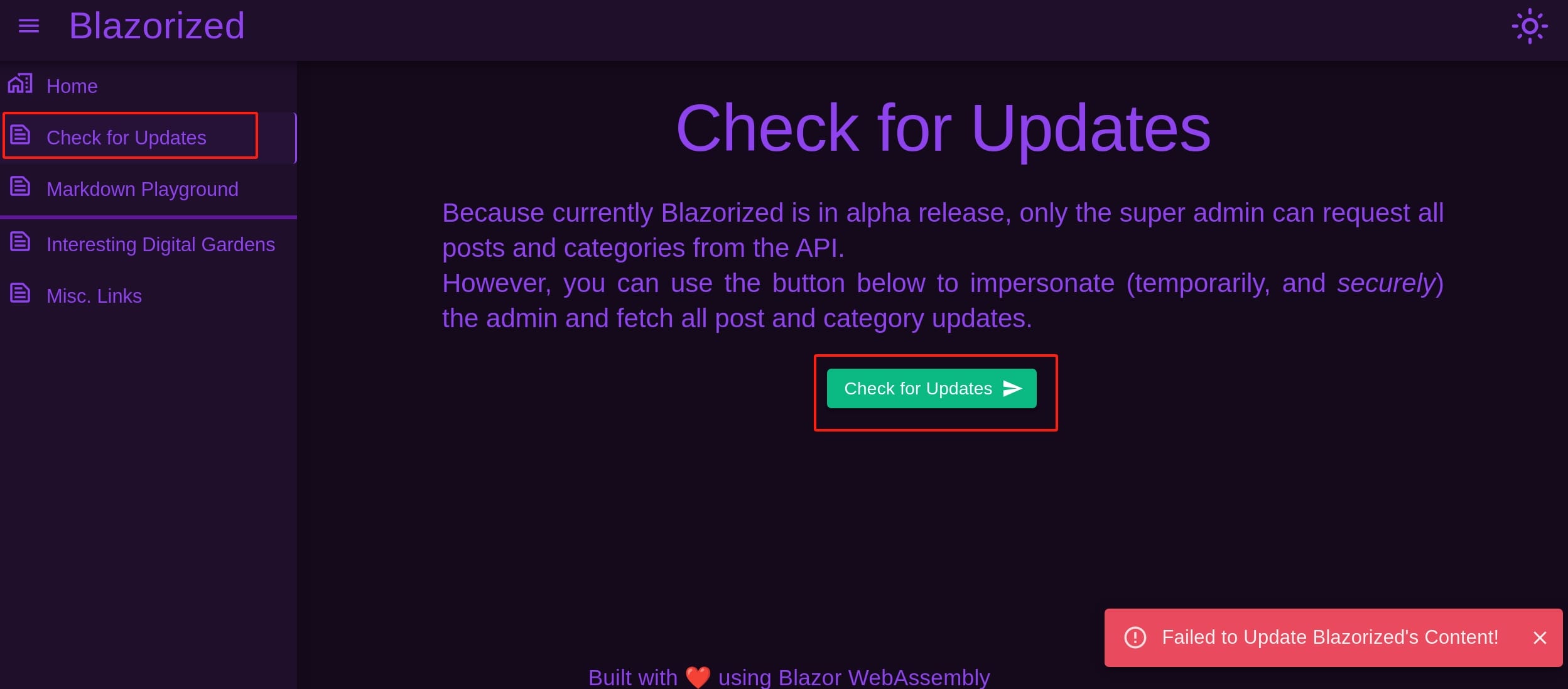Select Check for Updates sidebar item
Viewport: 1568px width, 689px height.
148,138
